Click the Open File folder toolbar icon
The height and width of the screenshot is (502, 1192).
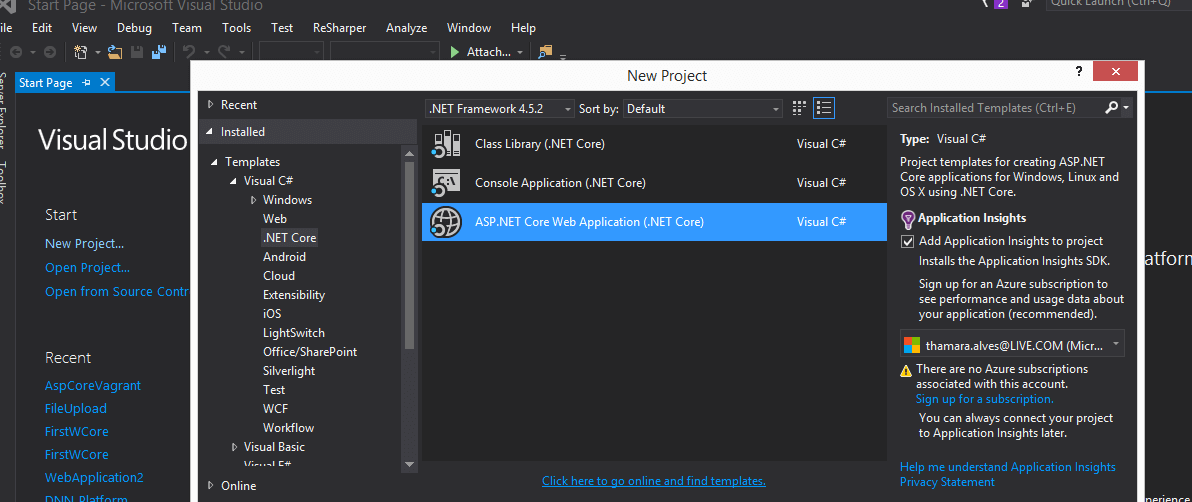pos(115,52)
